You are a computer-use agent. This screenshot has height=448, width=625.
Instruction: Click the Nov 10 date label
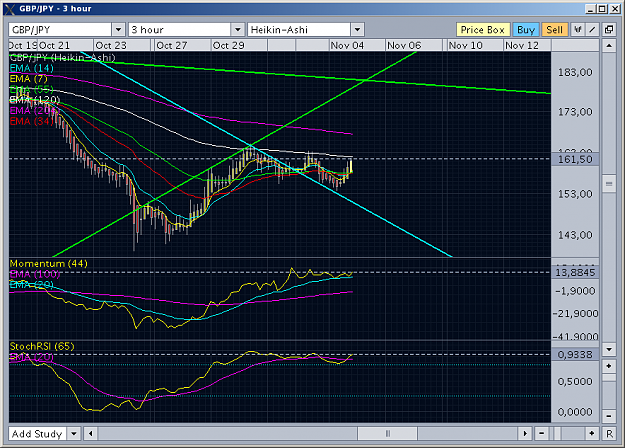(x=465, y=45)
